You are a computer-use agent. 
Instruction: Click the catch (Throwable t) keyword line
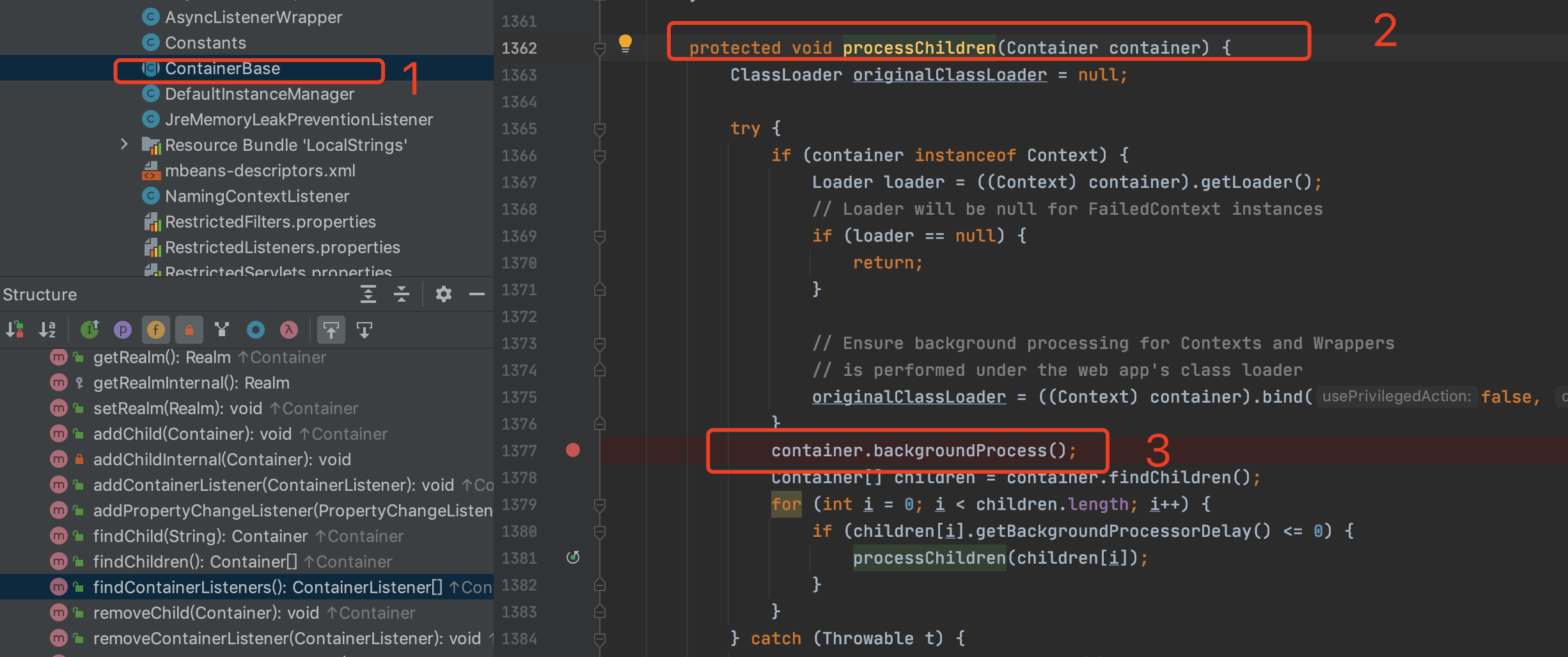point(847,638)
